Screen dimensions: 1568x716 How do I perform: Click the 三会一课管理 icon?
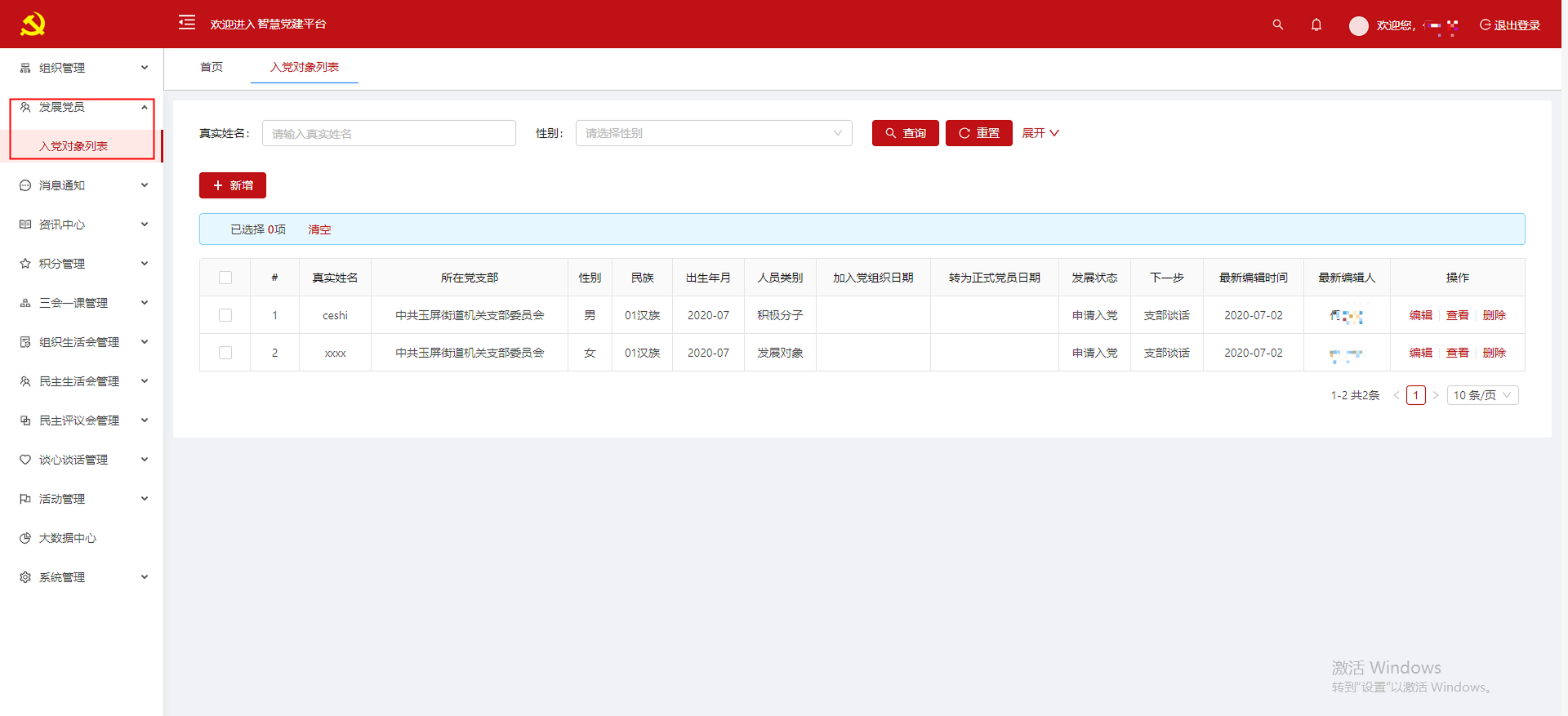[x=25, y=303]
